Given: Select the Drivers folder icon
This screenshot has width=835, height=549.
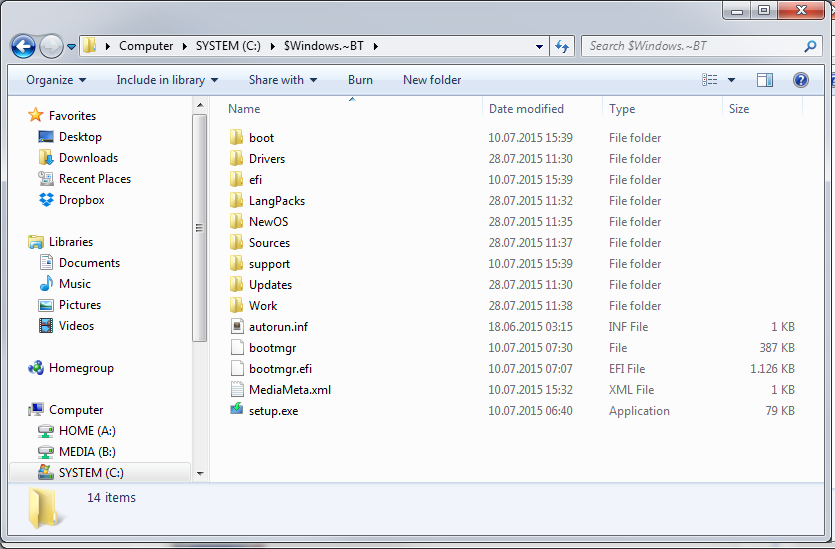Looking at the screenshot, I should tap(236, 159).
